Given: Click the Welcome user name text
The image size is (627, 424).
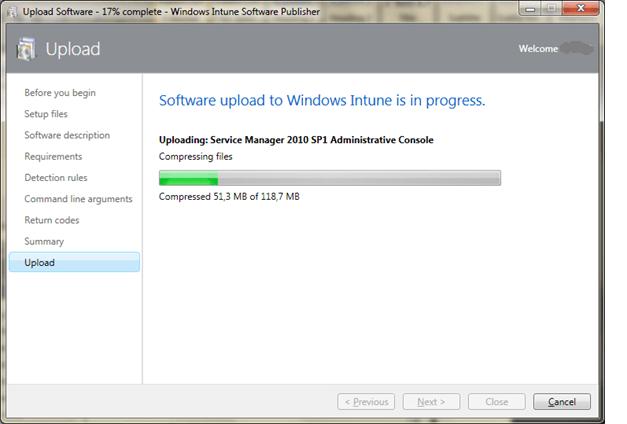Looking at the screenshot, I should (576, 48).
